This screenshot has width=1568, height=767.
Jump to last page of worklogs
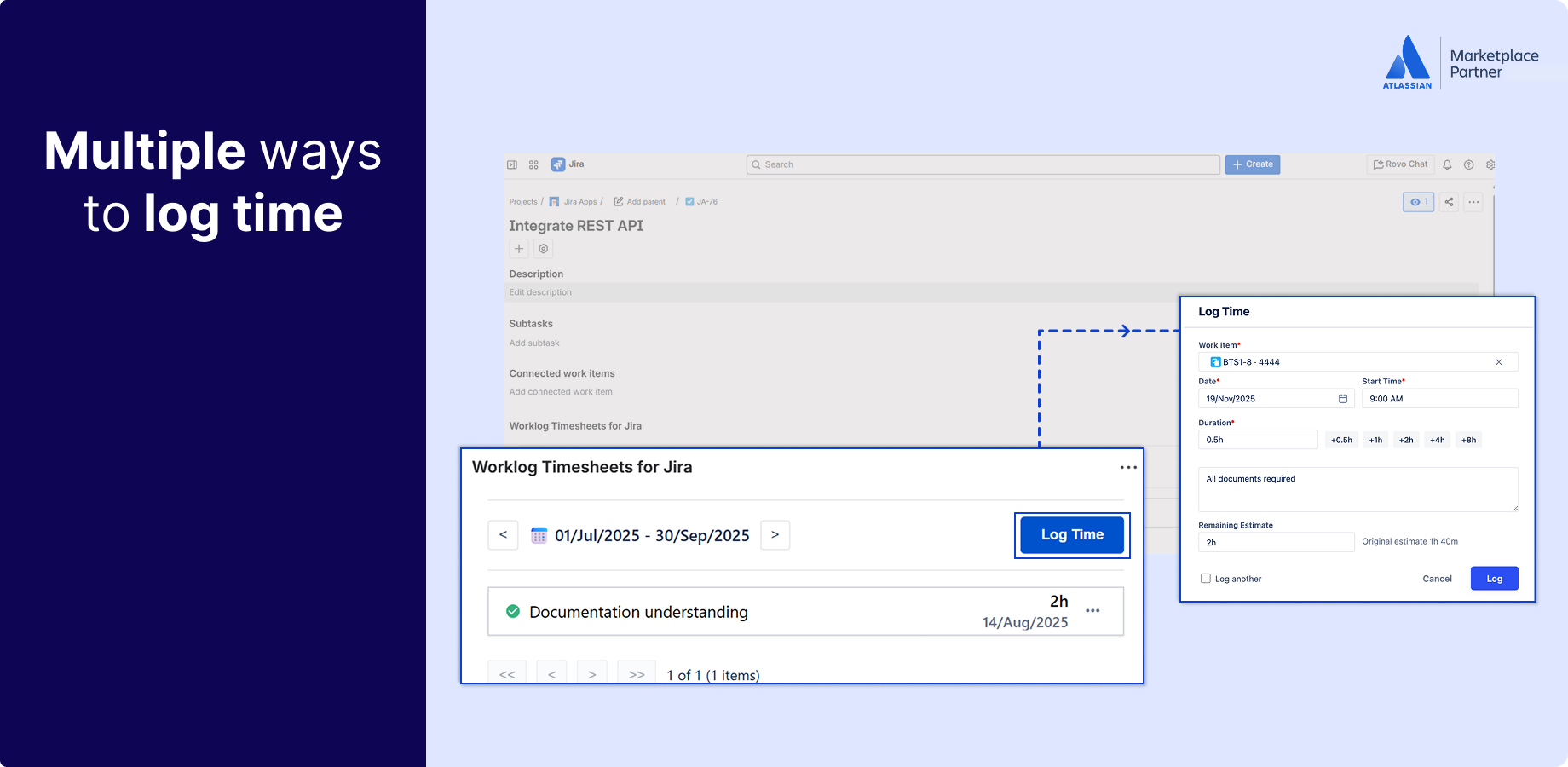tap(637, 673)
